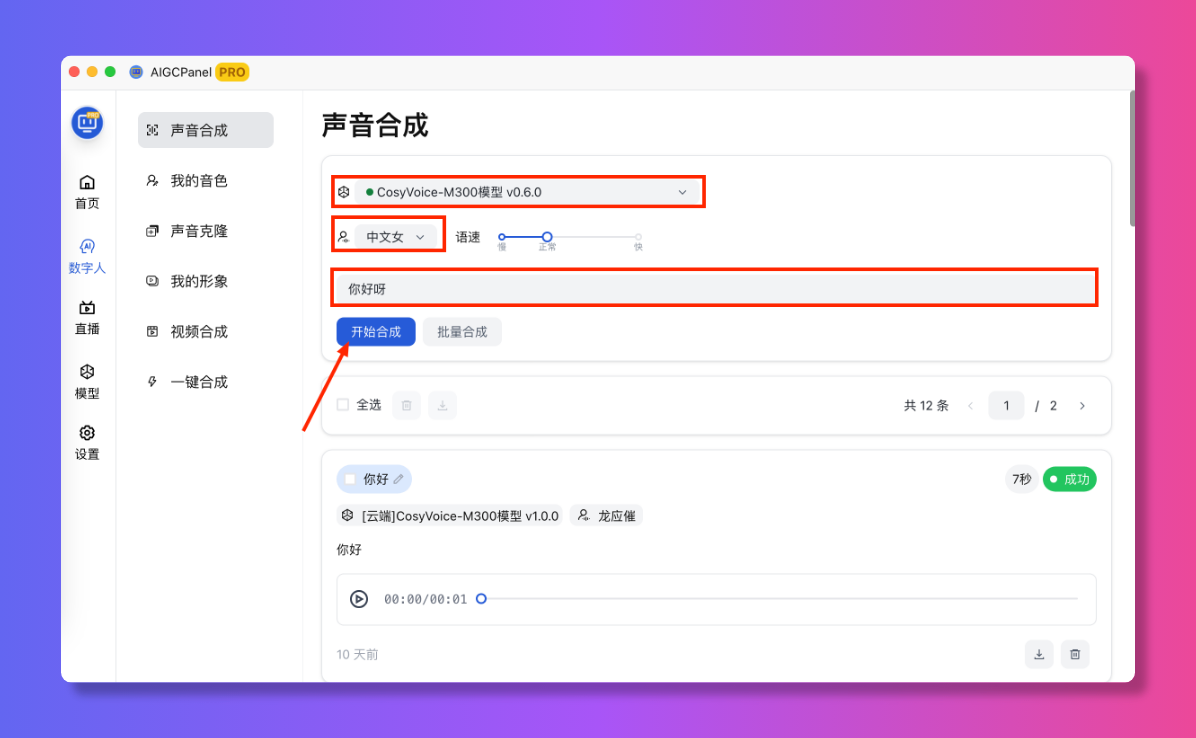Open 设置 from the sidebar

tap(87, 443)
